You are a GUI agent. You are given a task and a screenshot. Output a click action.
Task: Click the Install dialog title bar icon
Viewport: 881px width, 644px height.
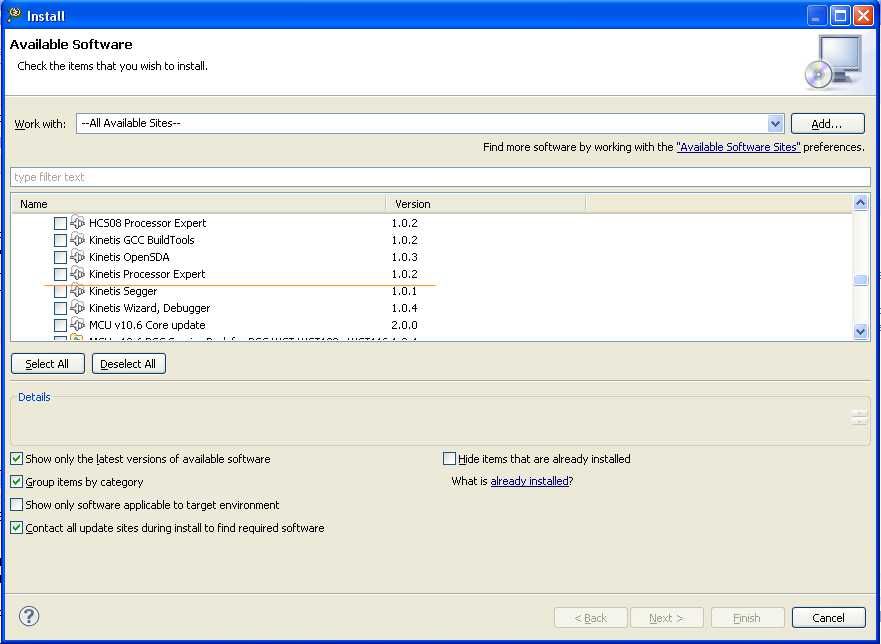[x=15, y=15]
